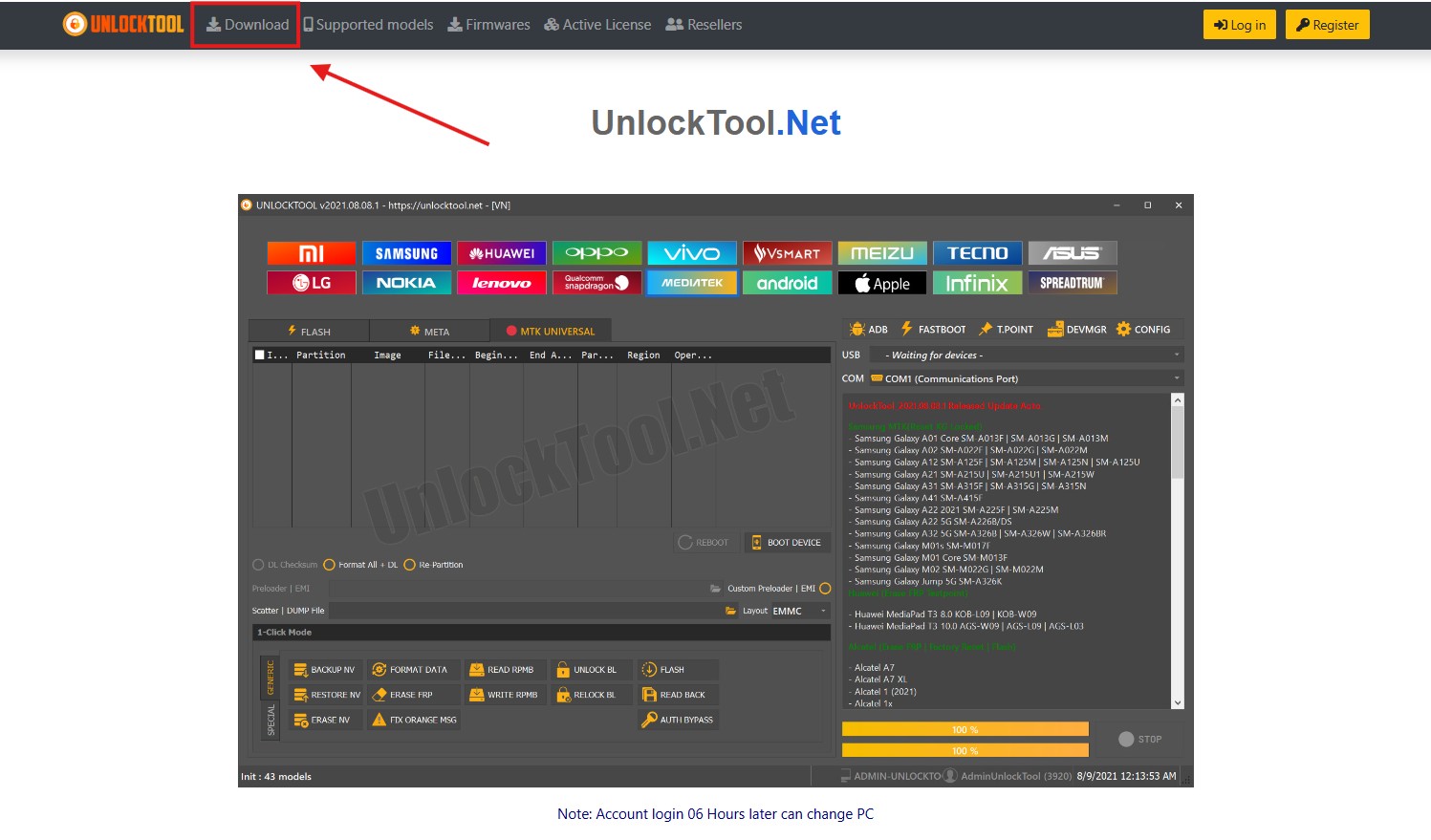Click the Log in button
This screenshot has width=1431, height=840.
[1239, 25]
